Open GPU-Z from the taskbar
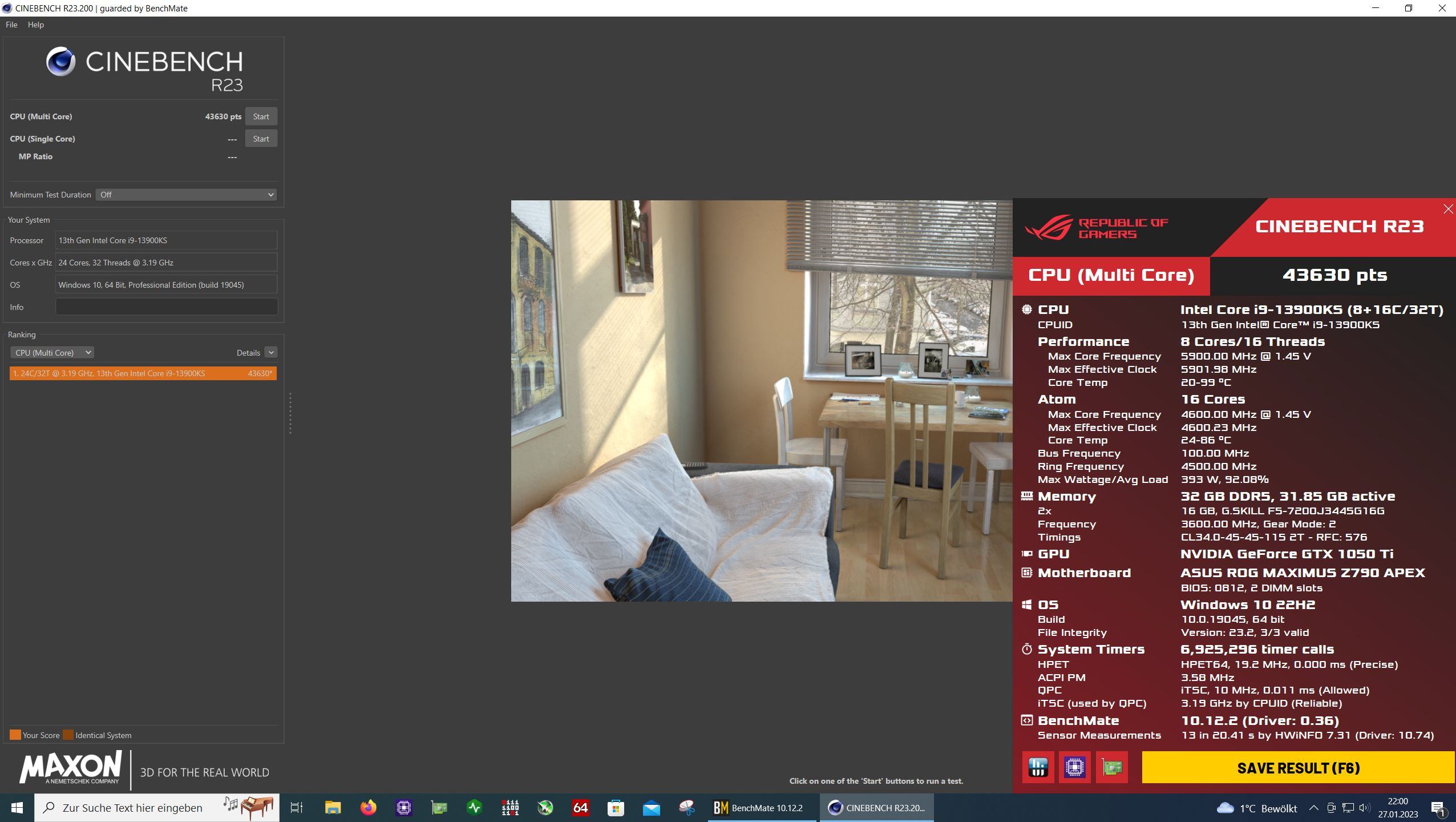Viewport: 1456px width, 822px height. click(439, 808)
